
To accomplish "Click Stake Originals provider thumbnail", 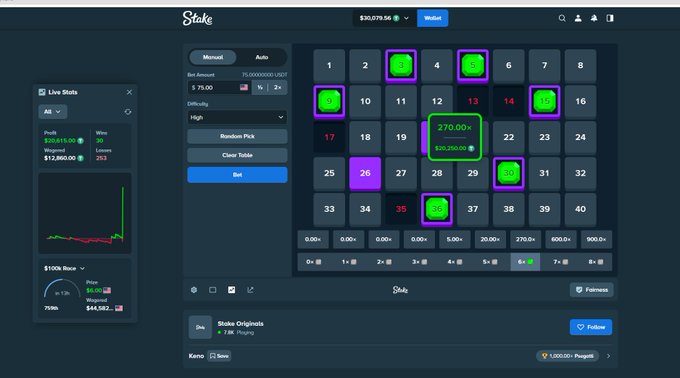I will [x=200, y=327].
